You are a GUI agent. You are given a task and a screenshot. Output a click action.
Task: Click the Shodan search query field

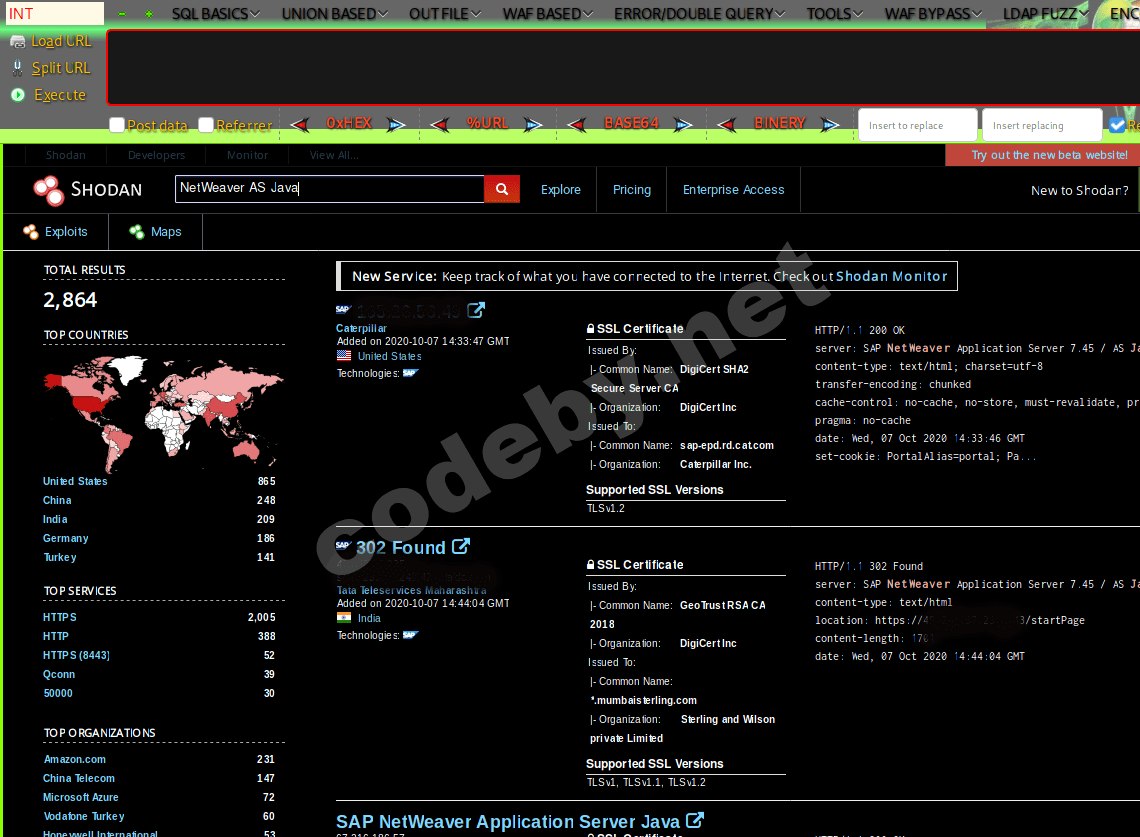tap(329, 188)
